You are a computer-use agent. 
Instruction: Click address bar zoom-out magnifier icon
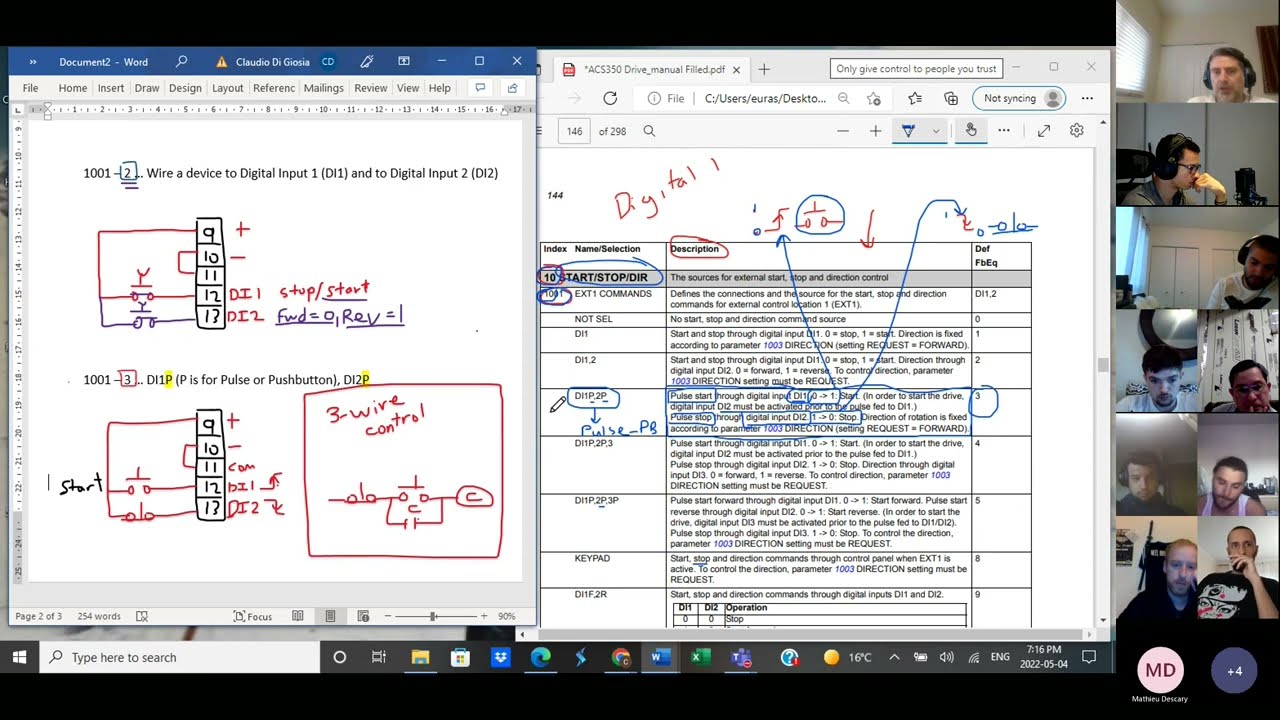(x=844, y=98)
